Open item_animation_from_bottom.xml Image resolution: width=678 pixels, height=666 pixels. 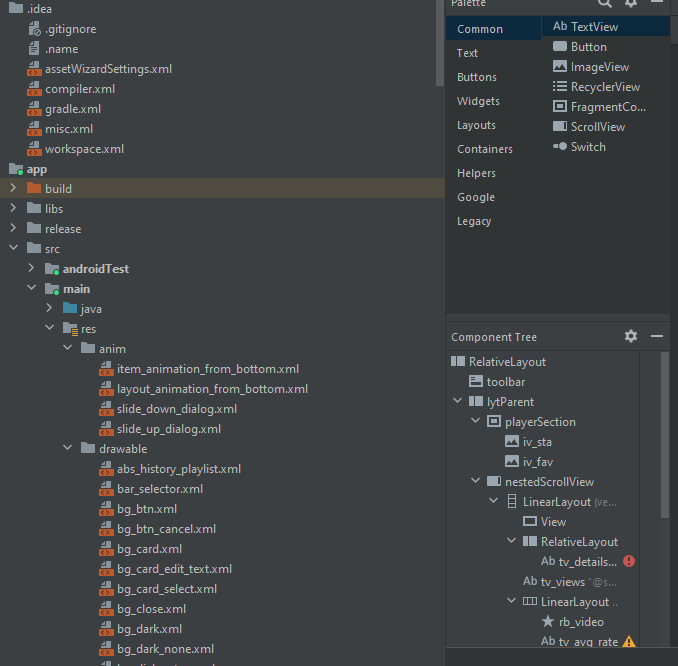click(x=199, y=369)
